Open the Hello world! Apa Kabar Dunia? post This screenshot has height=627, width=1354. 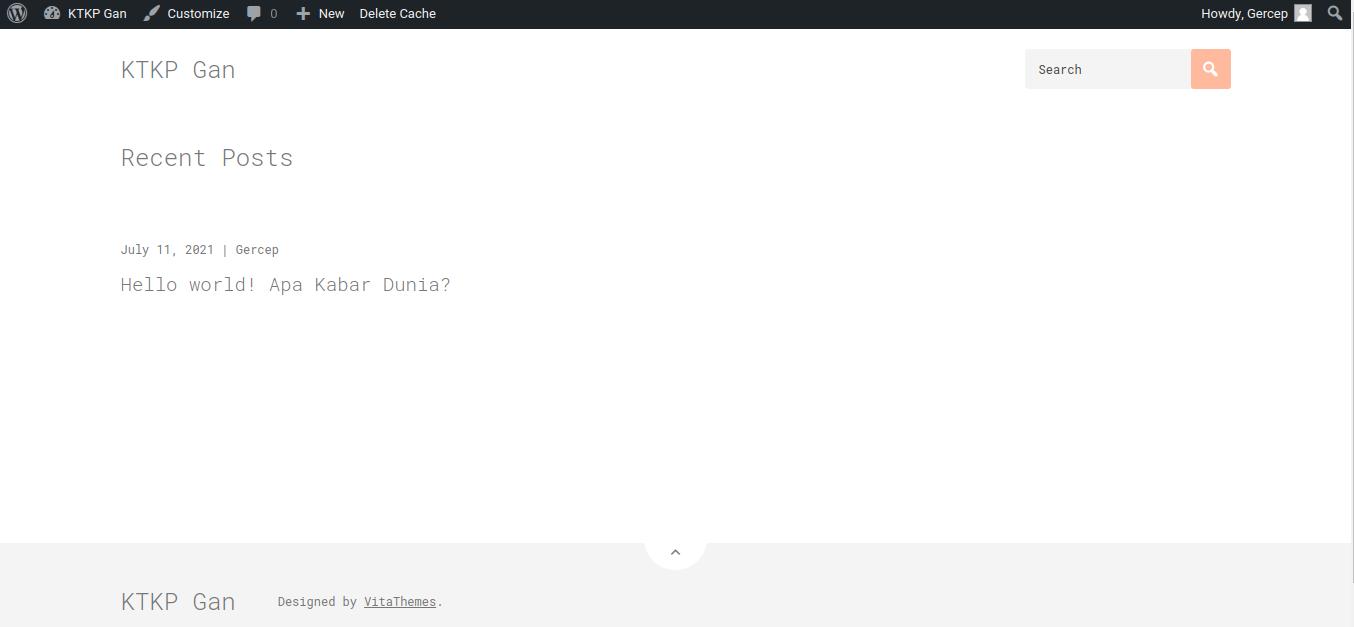285,285
